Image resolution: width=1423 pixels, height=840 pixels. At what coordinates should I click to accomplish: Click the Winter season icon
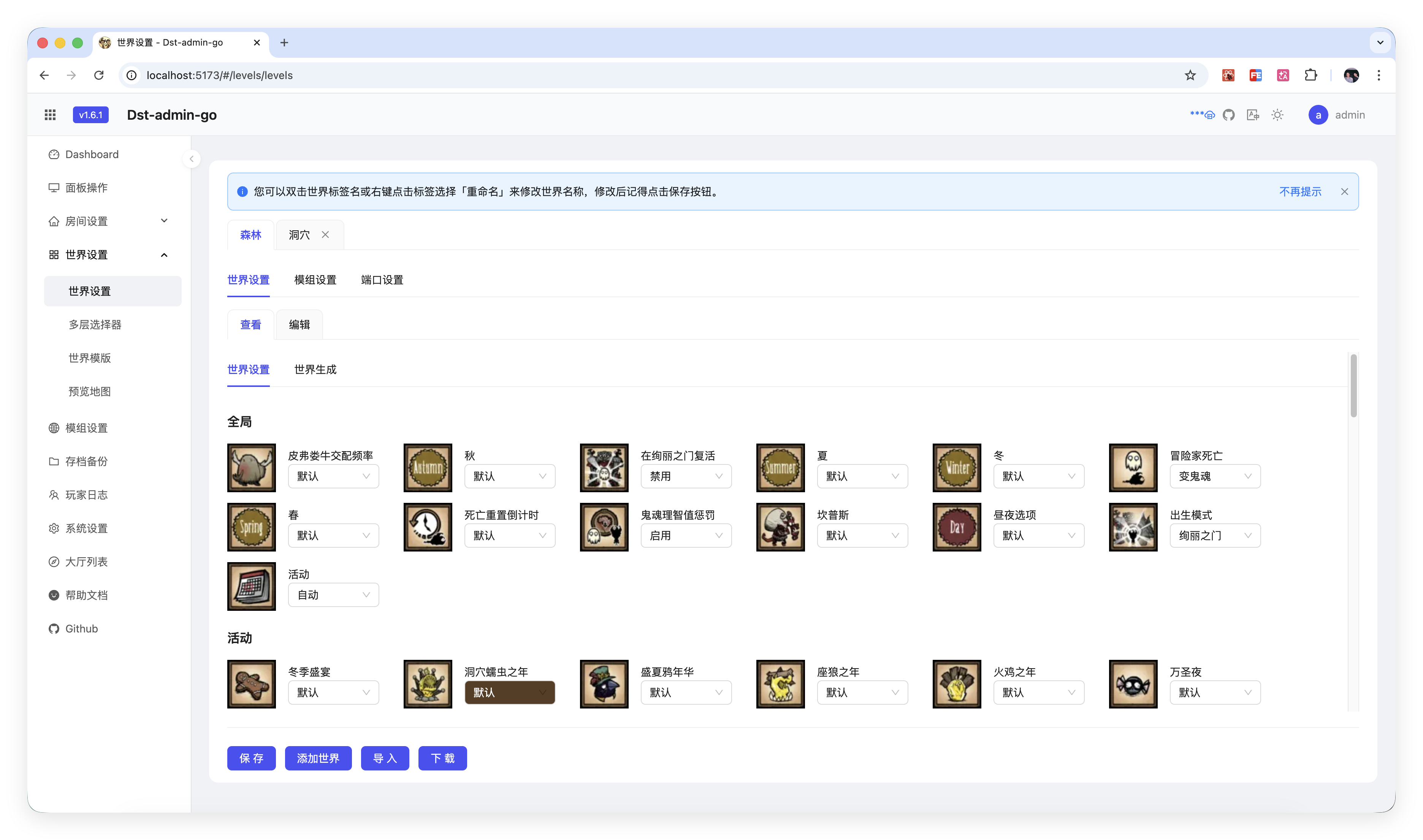pyautogui.click(x=957, y=468)
